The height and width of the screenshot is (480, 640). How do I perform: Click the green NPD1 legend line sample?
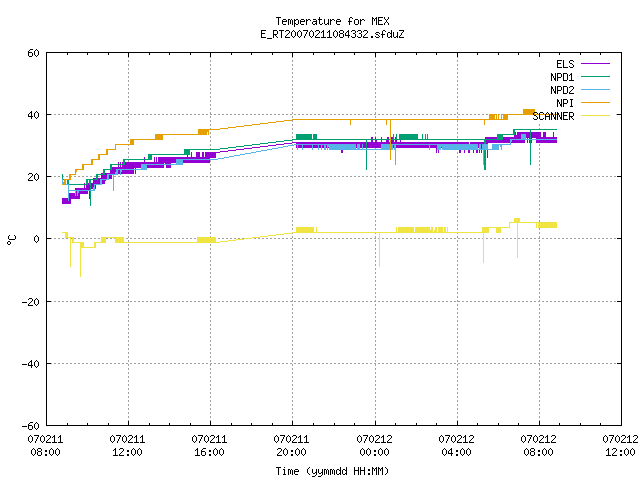pyautogui.click(x=595, y=77)
